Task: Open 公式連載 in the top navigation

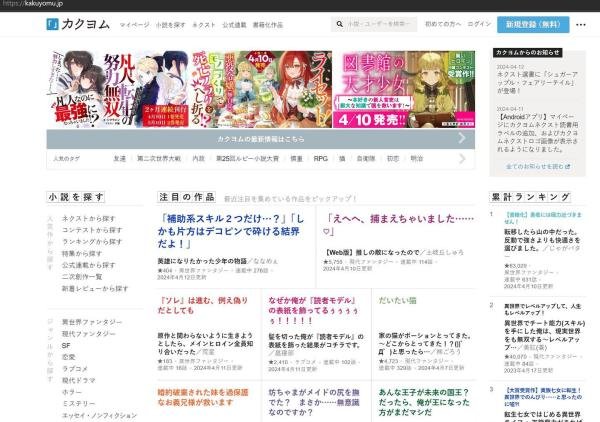Action: point(234,25)
